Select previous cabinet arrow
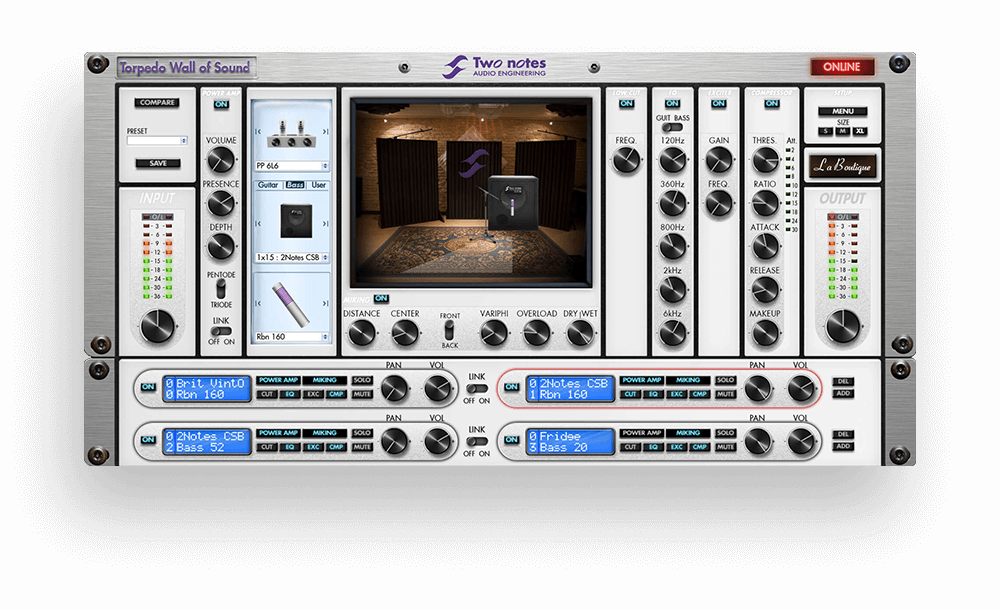Screen dimensions: 1000x610 point(258,224)
